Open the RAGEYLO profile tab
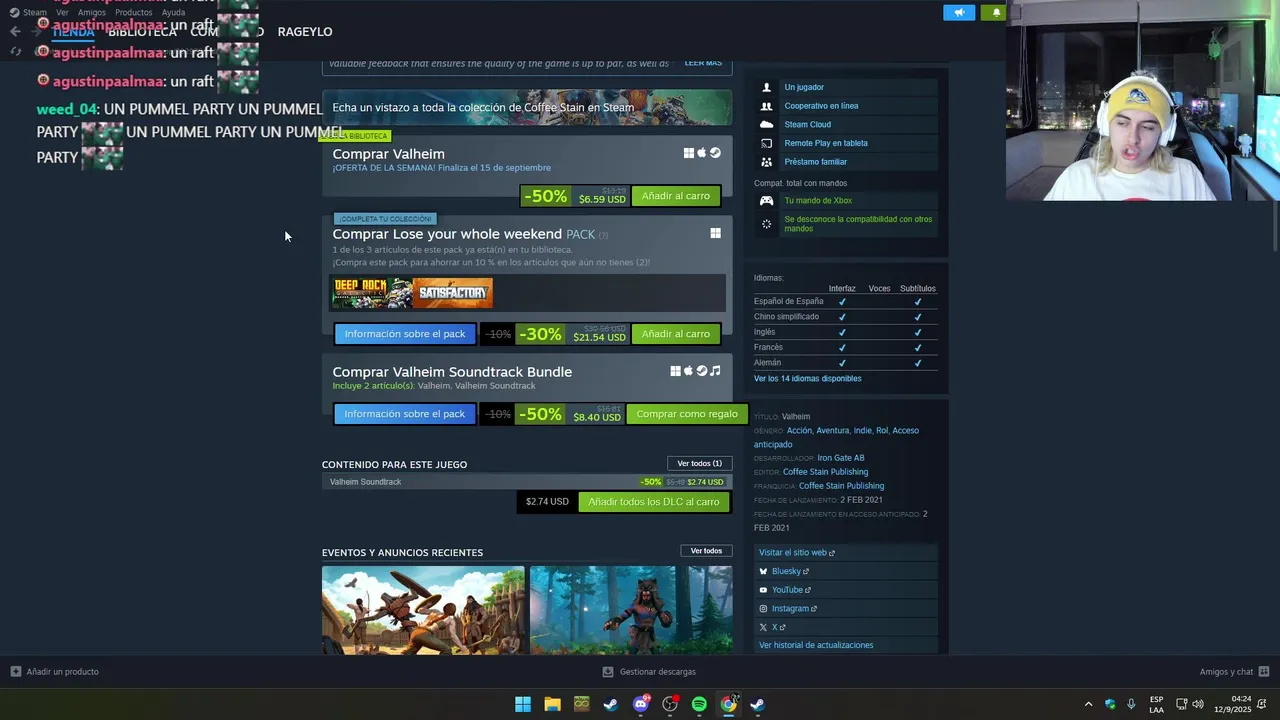The height and width of the screenshot is (720, 1280). pos(305,32)
